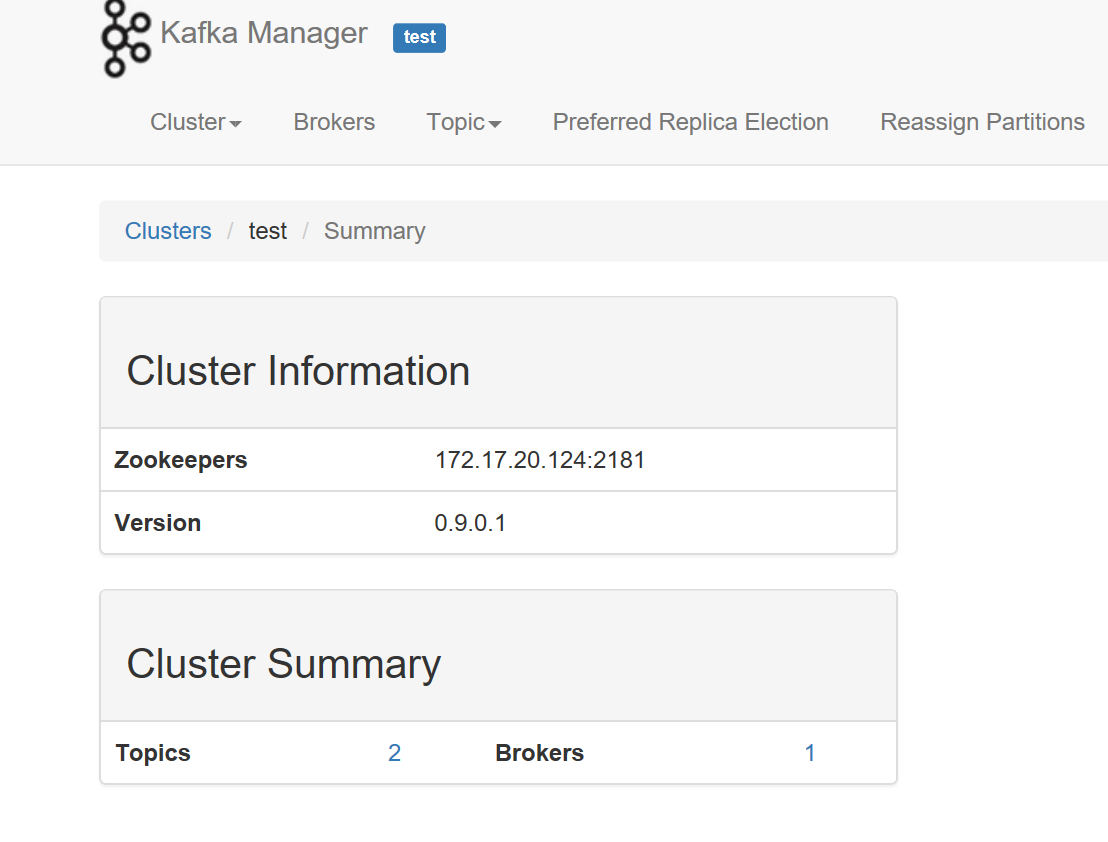Click the Topics label in summary
The height and width of the screenshot is (842, 1108).
[153, 753]
